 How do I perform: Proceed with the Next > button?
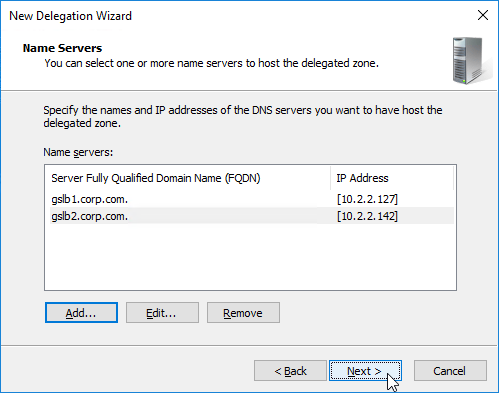[365, 371]
